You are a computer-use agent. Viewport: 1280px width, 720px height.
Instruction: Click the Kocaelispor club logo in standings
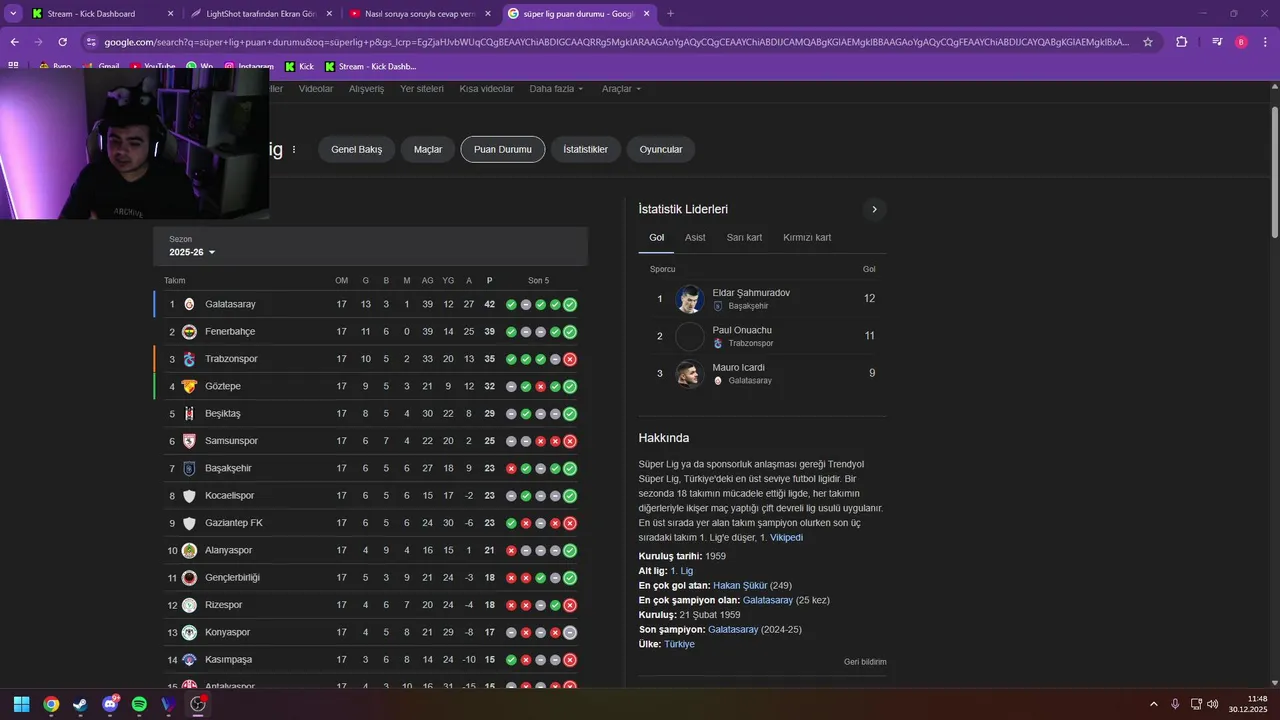tap(189, 496)
